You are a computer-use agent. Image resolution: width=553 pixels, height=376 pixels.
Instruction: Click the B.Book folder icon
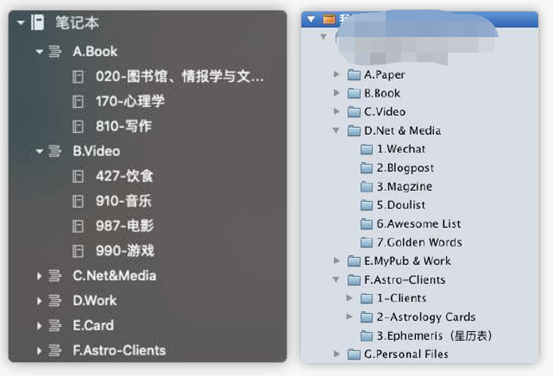coord(354,93)
